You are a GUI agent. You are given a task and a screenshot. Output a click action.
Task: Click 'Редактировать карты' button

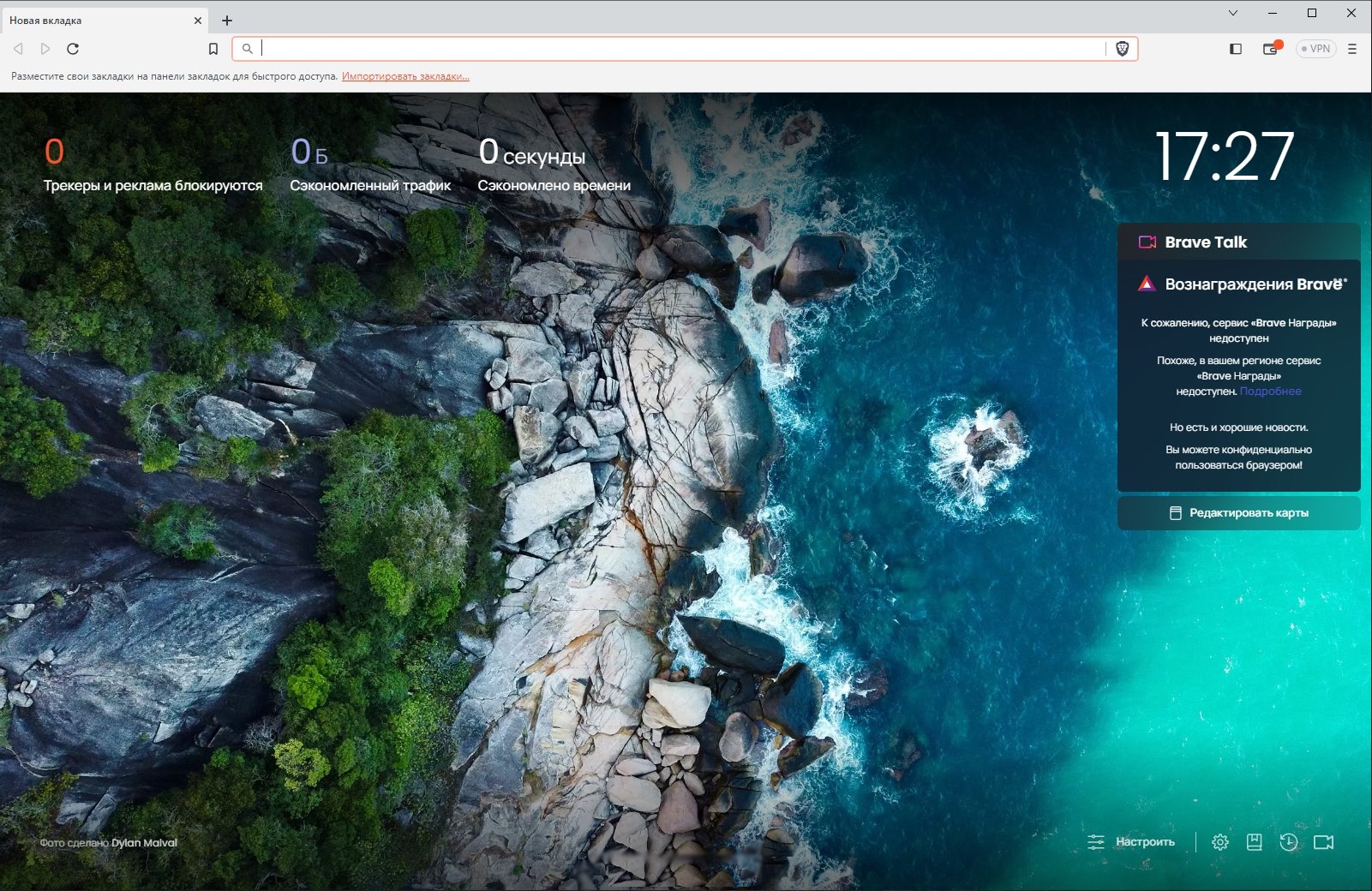[x=1238, y=513]
